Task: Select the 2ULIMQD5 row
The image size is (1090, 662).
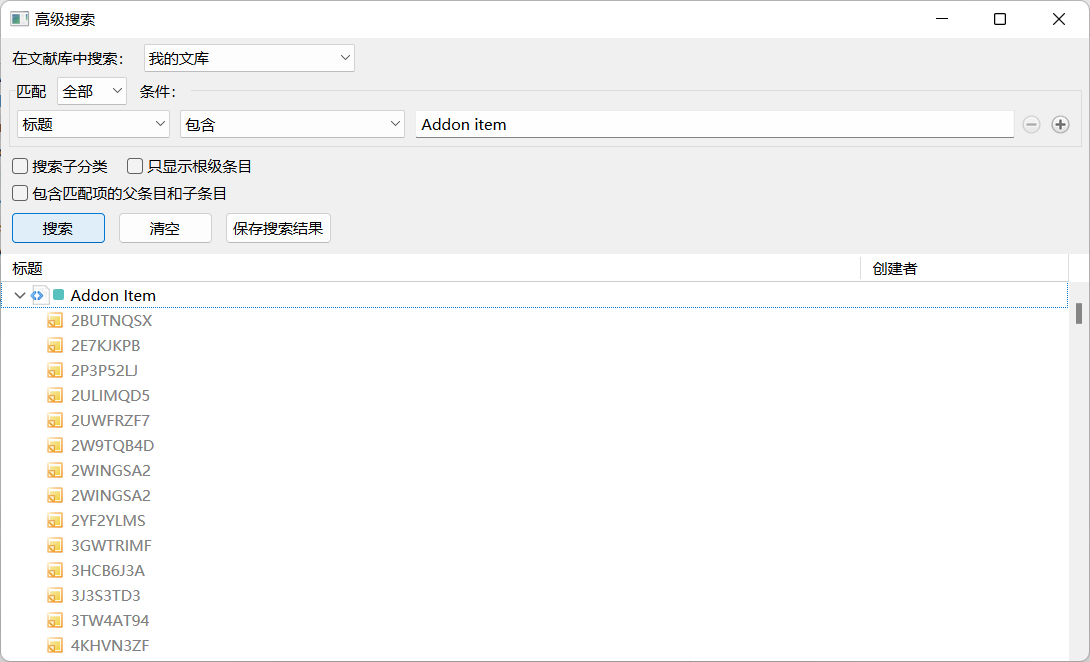Action: [534, 396]
